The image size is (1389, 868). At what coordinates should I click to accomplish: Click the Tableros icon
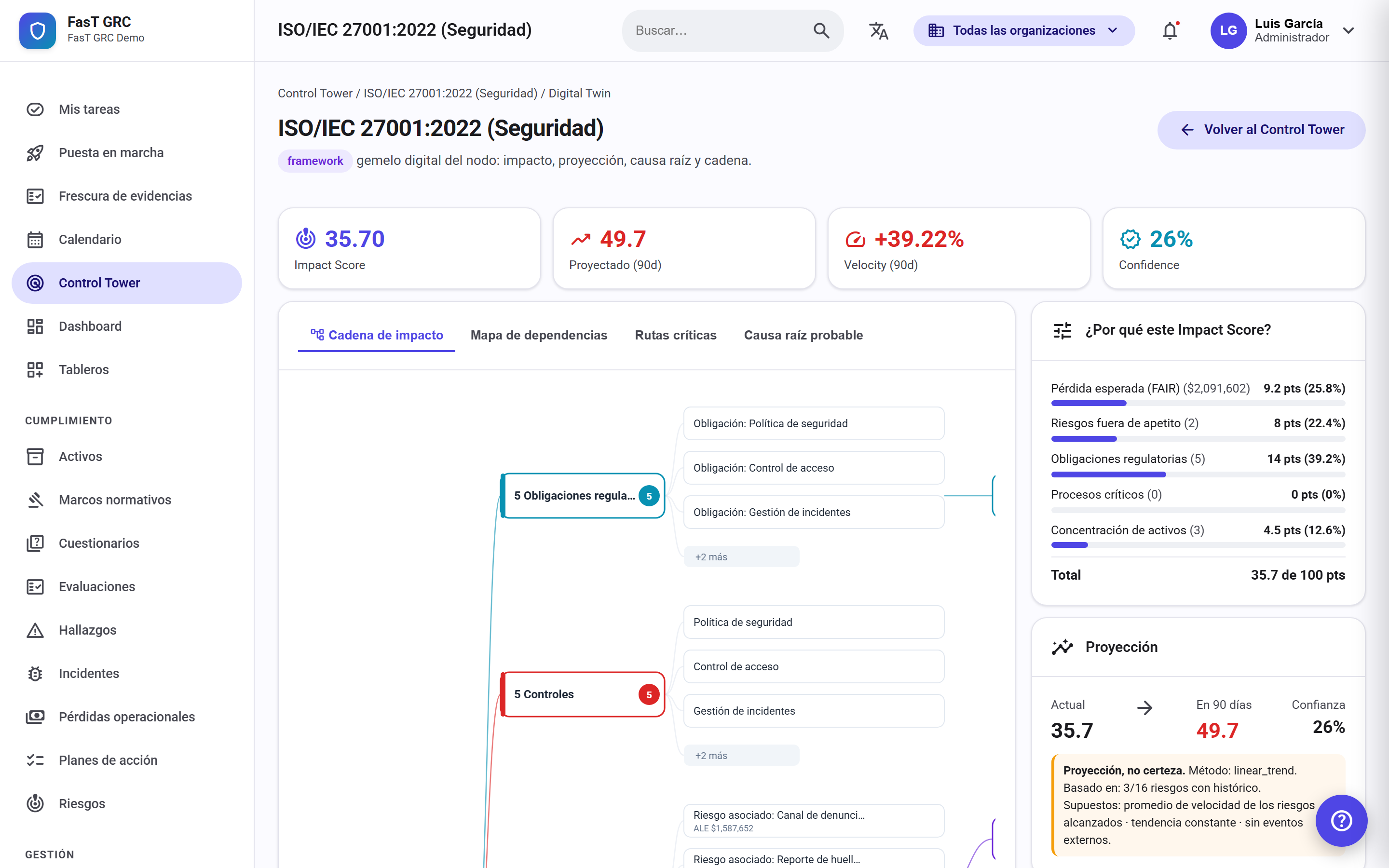pos(35,370)
